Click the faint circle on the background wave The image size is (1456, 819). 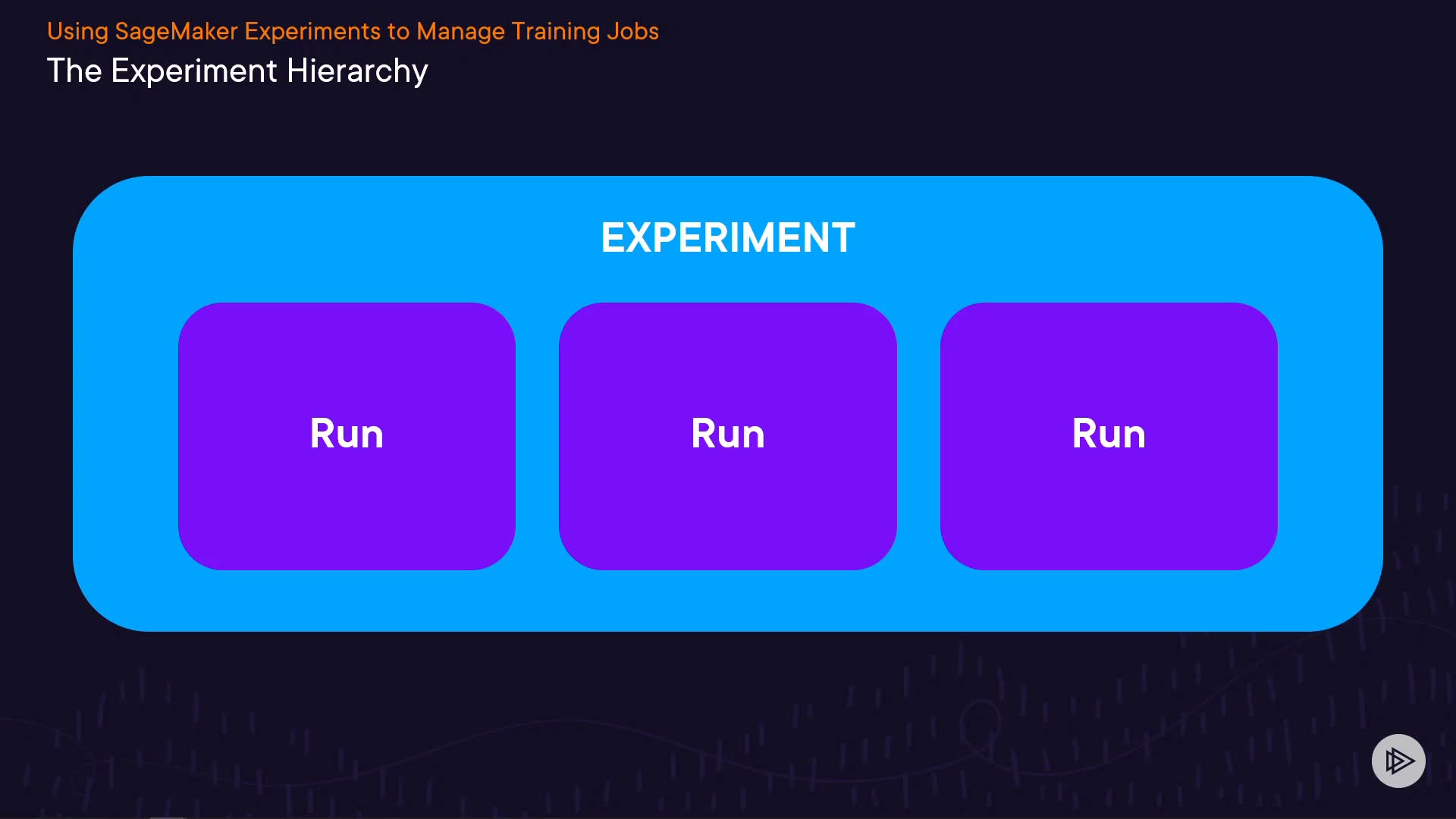pos(981,723)
